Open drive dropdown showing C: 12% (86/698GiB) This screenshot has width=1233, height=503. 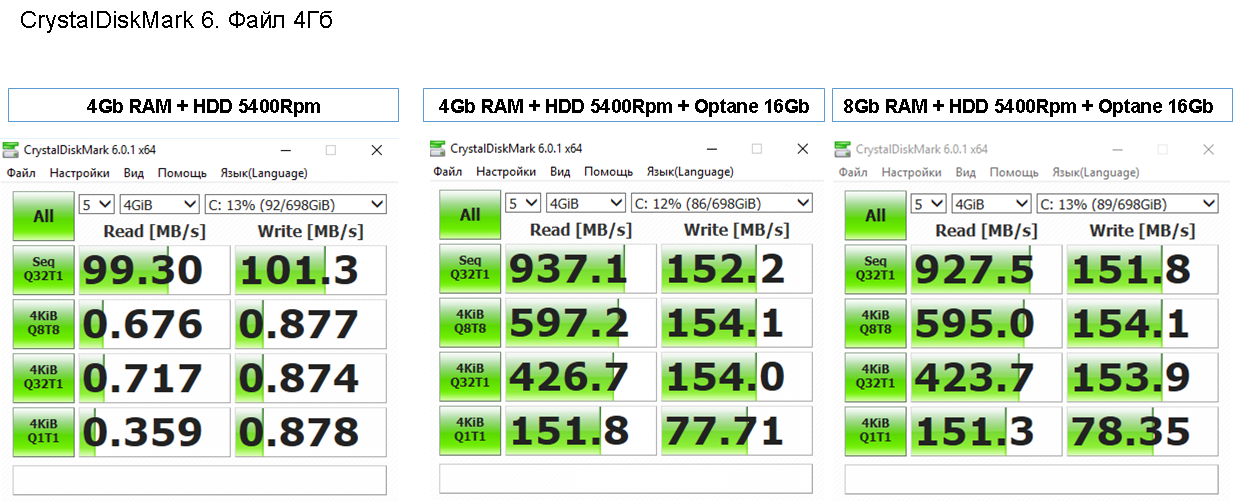(721, 203)
